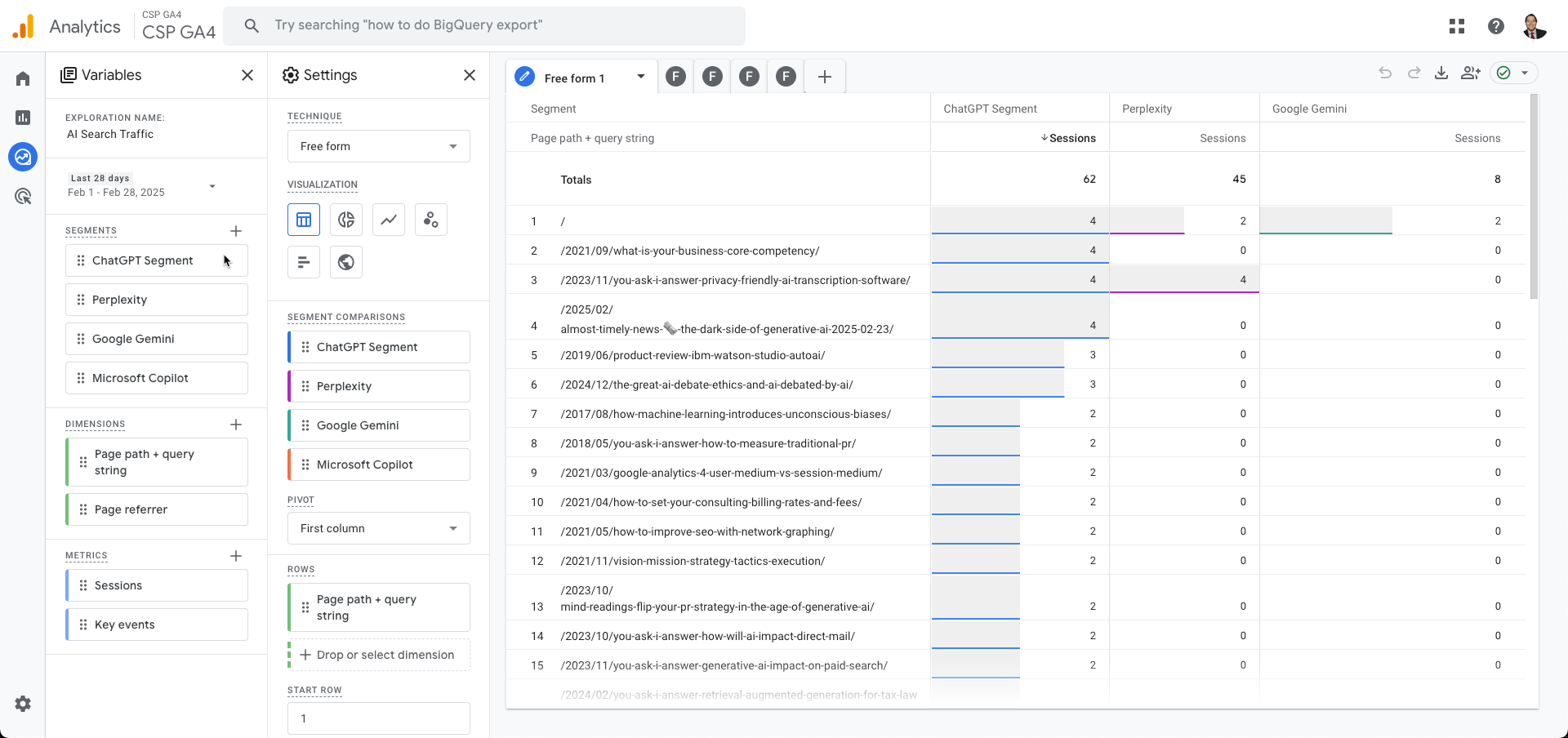The image size is (1568, 738).
Task: Click the Analytics logo
Action: [66, 26]
